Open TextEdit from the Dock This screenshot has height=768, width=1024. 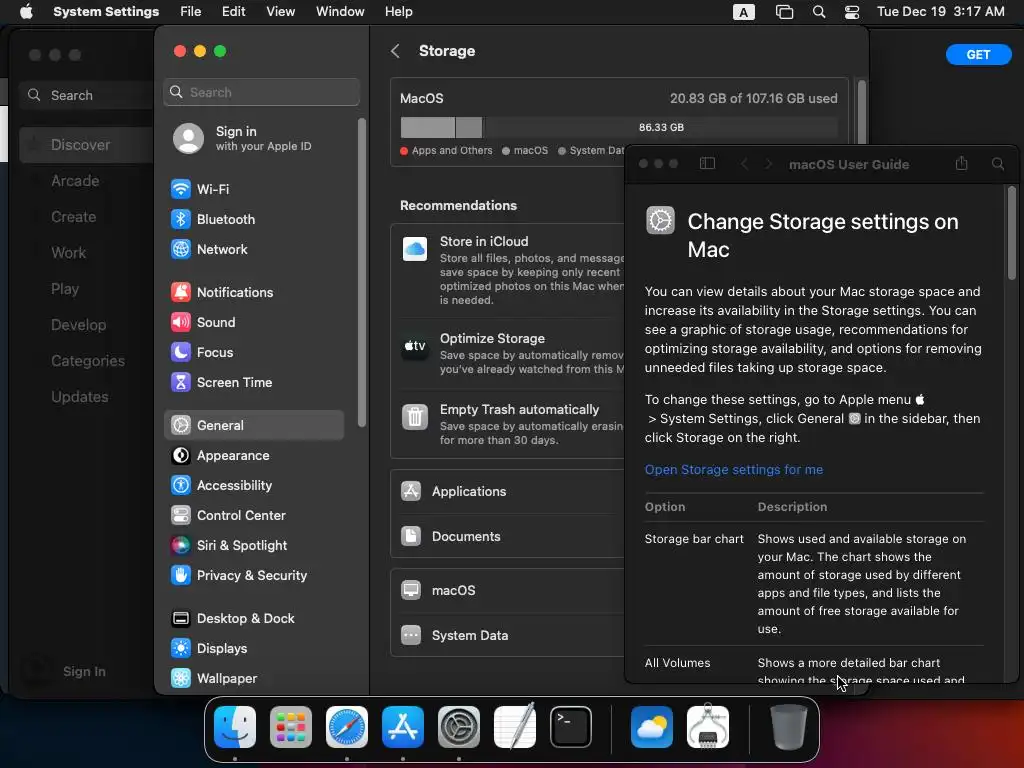(515, 726)
